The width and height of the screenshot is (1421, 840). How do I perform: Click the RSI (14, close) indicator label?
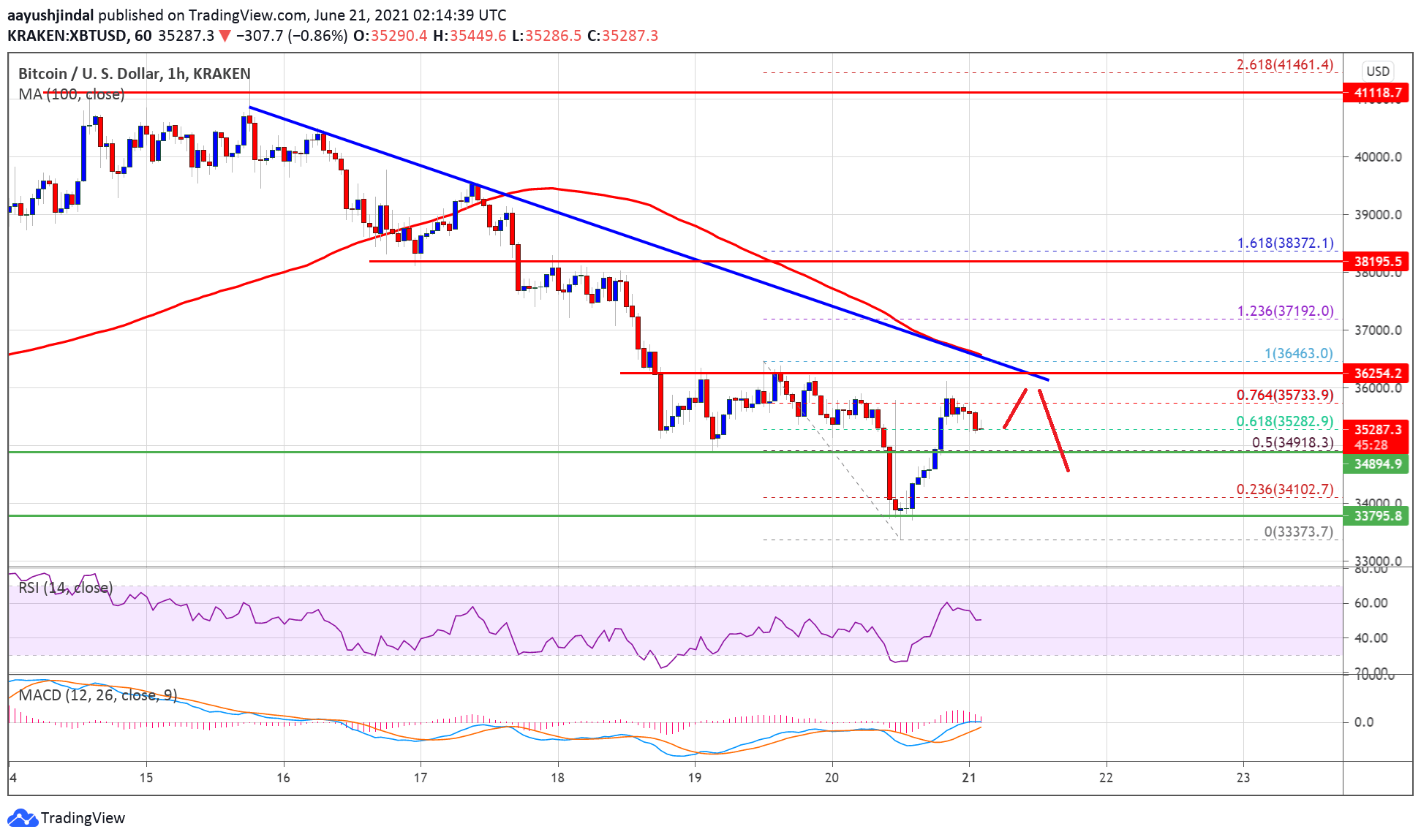[65, 588]
